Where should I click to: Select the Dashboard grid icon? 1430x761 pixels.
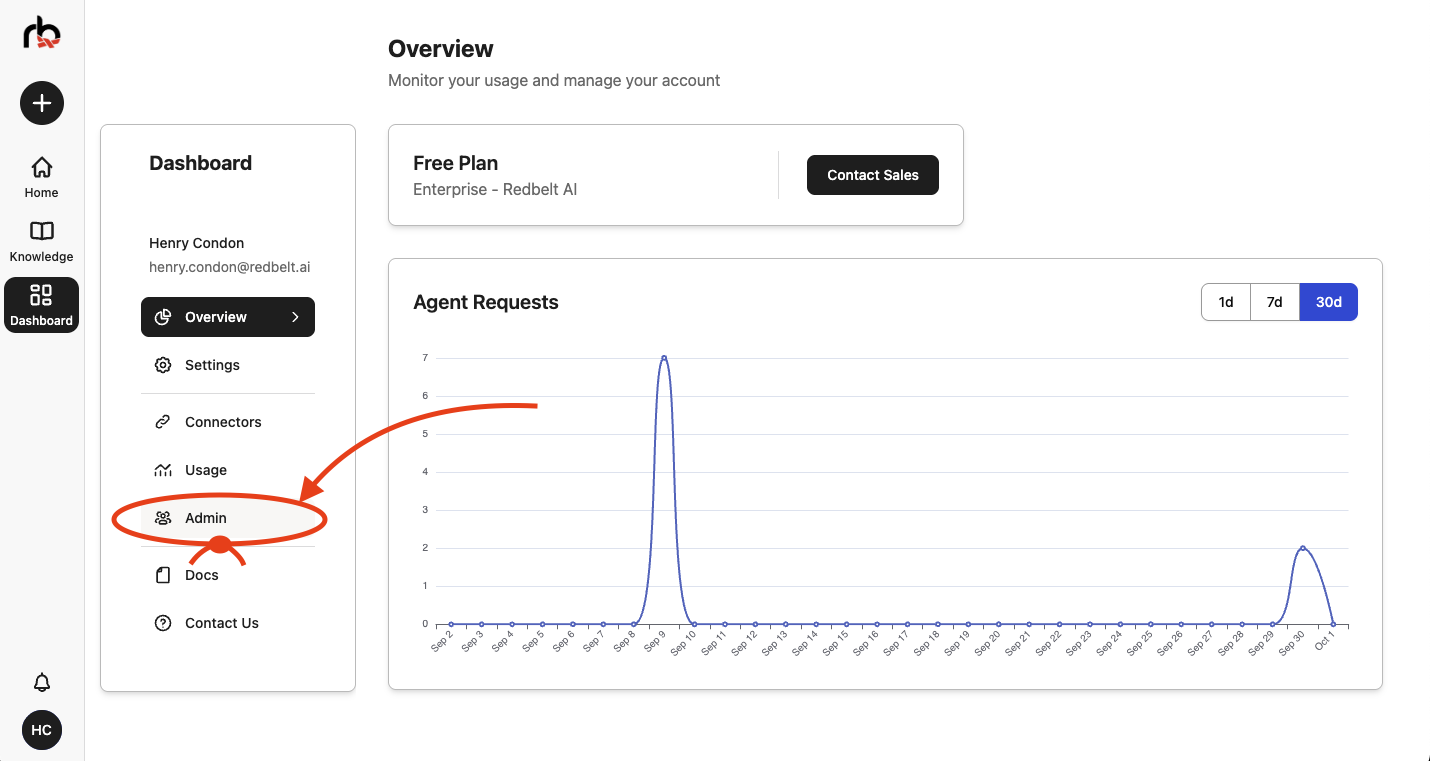tap(42, 295)
